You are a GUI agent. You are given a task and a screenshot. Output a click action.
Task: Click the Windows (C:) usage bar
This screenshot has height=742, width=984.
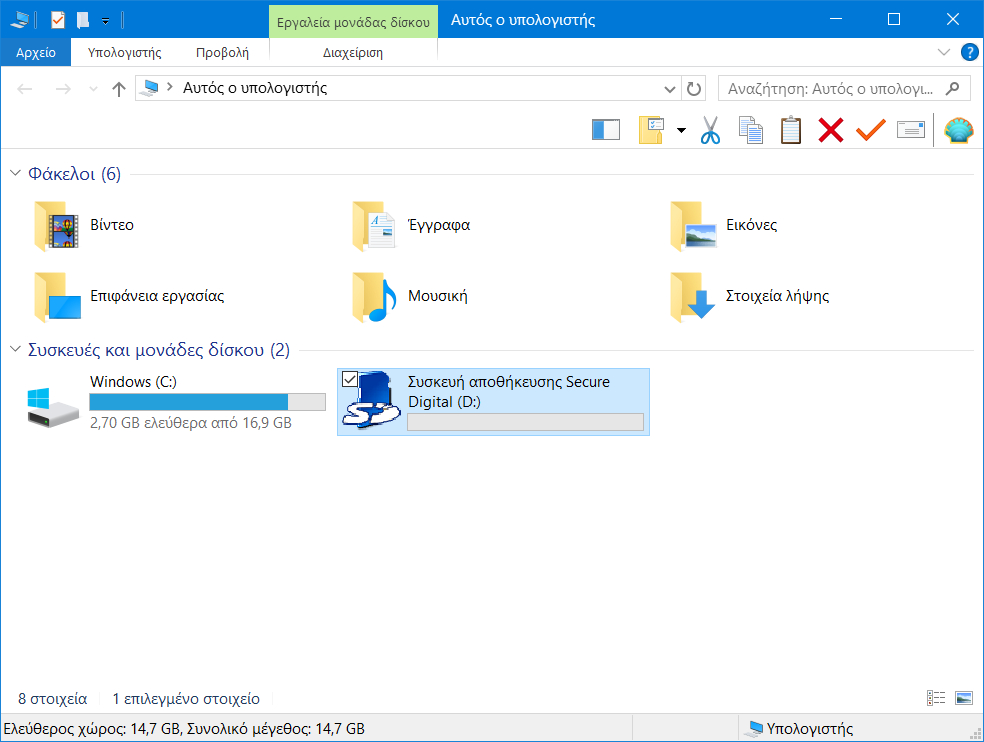coord(207,402)
